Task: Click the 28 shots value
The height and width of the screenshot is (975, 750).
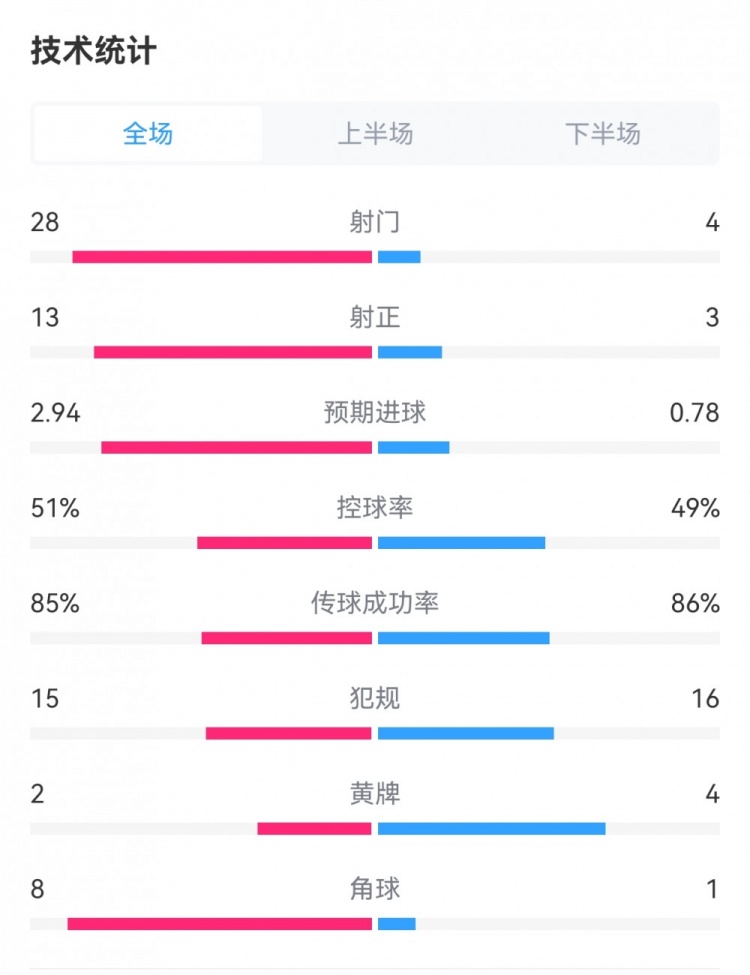Action: tap(45, 222)
